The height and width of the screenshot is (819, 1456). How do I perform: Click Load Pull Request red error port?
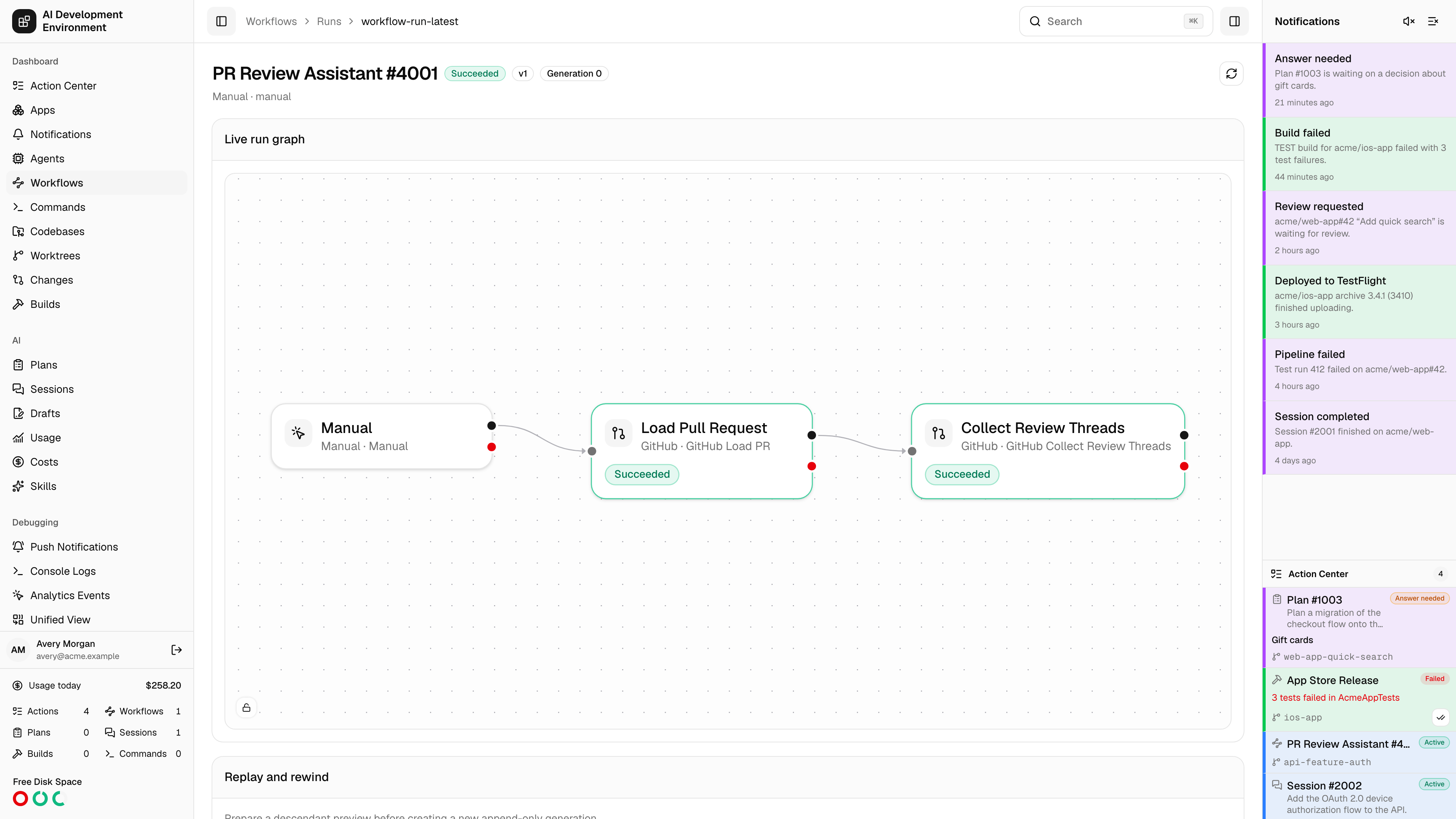[812, 466]
